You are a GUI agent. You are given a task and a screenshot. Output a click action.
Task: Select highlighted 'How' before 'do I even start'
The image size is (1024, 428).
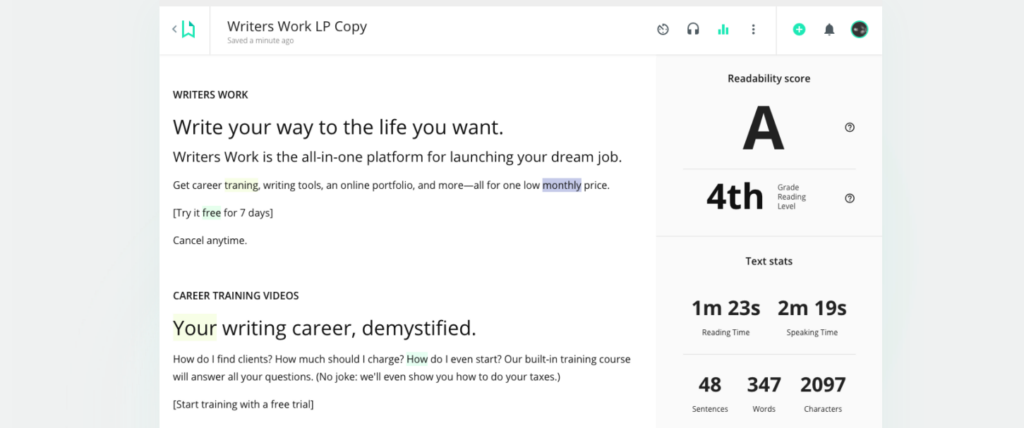pyautogui.click(x=417, y=359)
